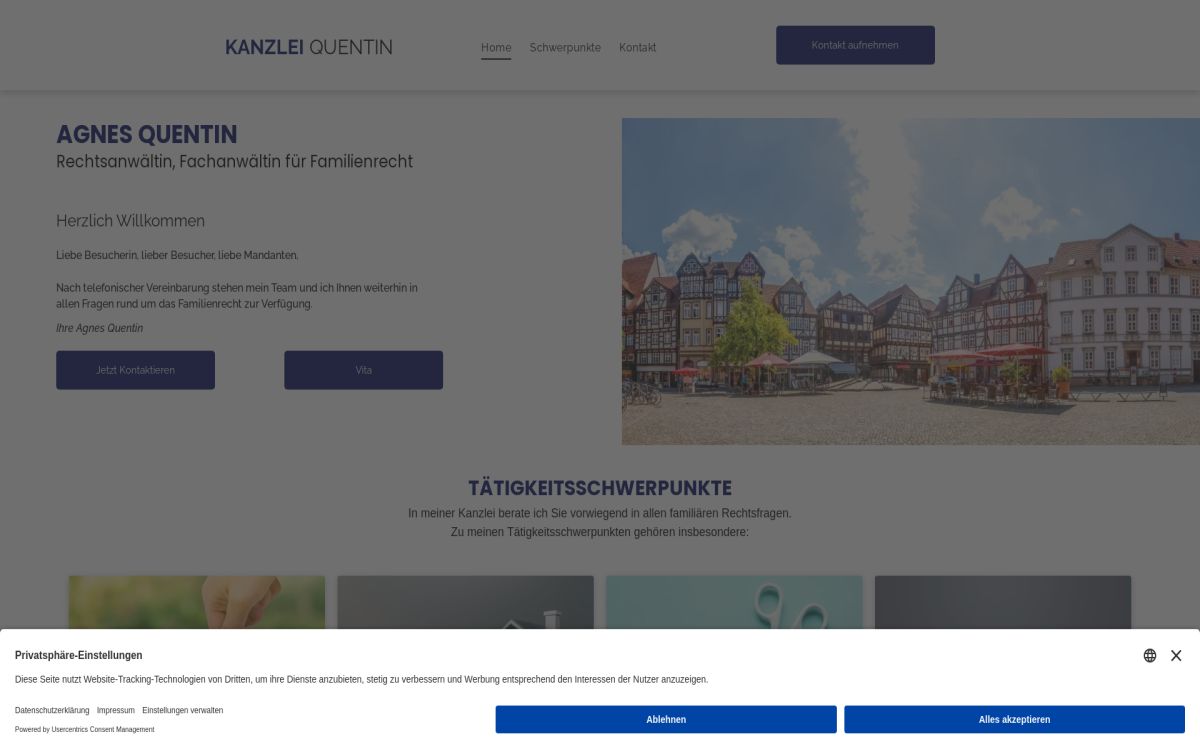Click the Jetzt Kontaktieren button
The height and width of the screenshot is (750, 1200).
click(x=135, y=370)
